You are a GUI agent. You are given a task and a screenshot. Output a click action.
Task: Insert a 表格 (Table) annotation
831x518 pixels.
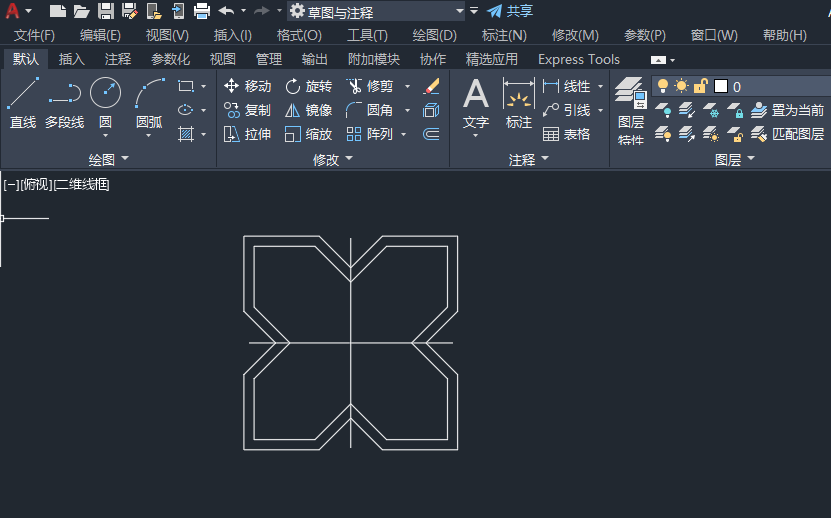point(566,134)
